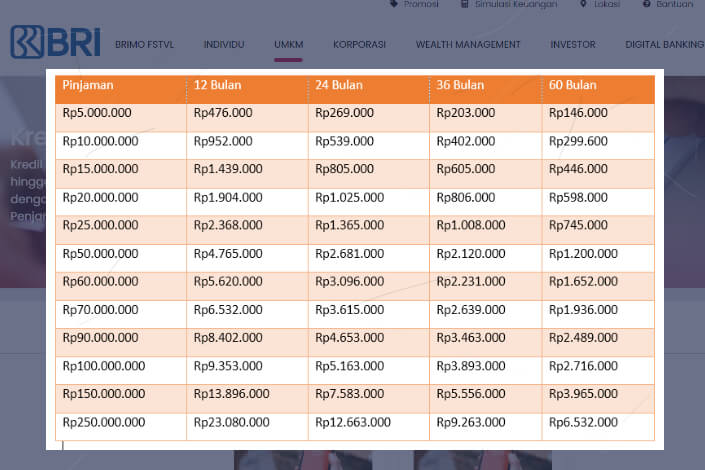Click the Rp605.000 installment cell
The height and width of the screenshot is (470, 705).
[486, 174]
